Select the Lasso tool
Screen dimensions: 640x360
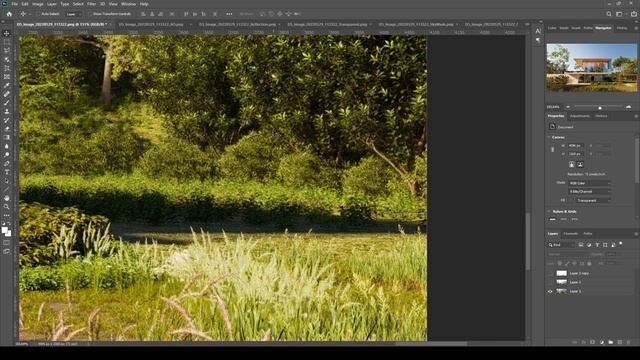7,51
